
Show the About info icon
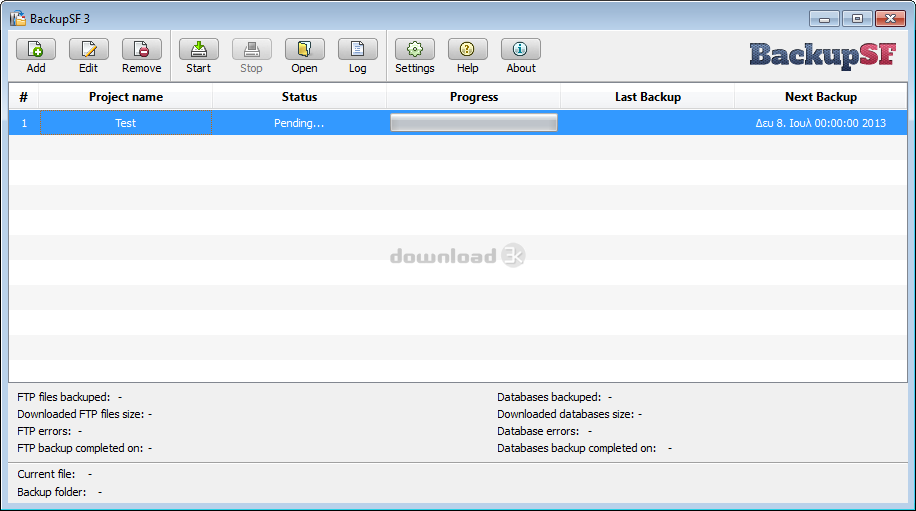click(x=520, y=49)
